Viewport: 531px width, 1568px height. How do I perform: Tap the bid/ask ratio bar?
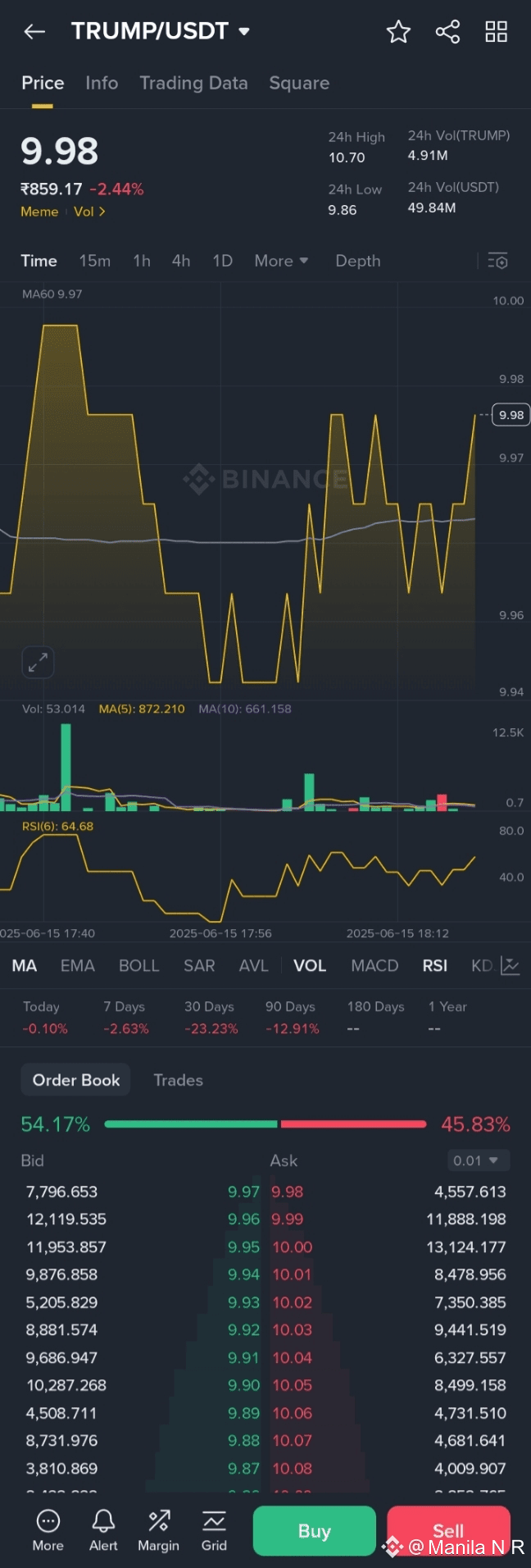point(265,1124)
